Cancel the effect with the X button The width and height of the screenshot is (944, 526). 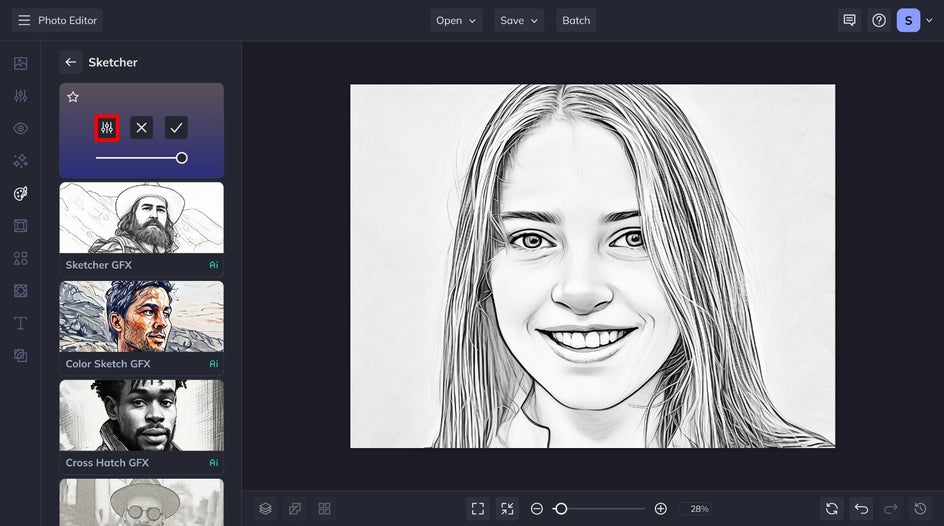[141, 128]
